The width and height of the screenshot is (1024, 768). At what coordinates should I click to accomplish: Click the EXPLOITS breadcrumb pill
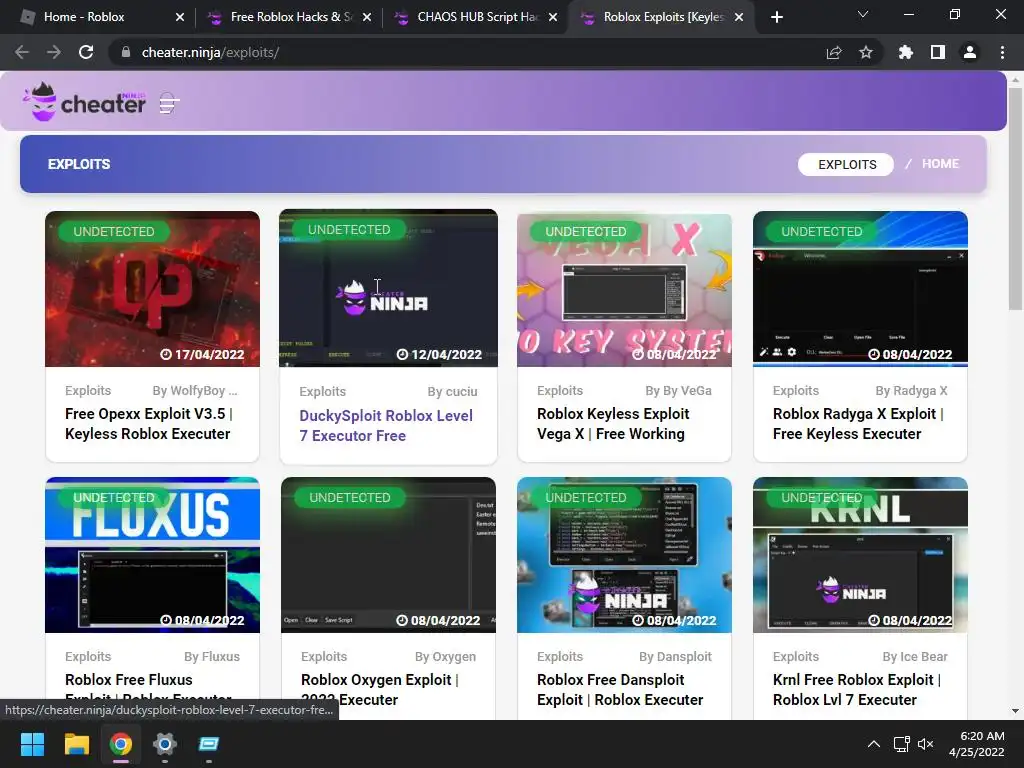846,165
